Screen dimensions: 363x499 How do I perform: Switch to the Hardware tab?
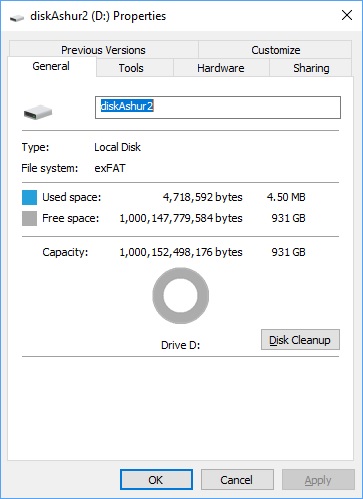[221, 68]
